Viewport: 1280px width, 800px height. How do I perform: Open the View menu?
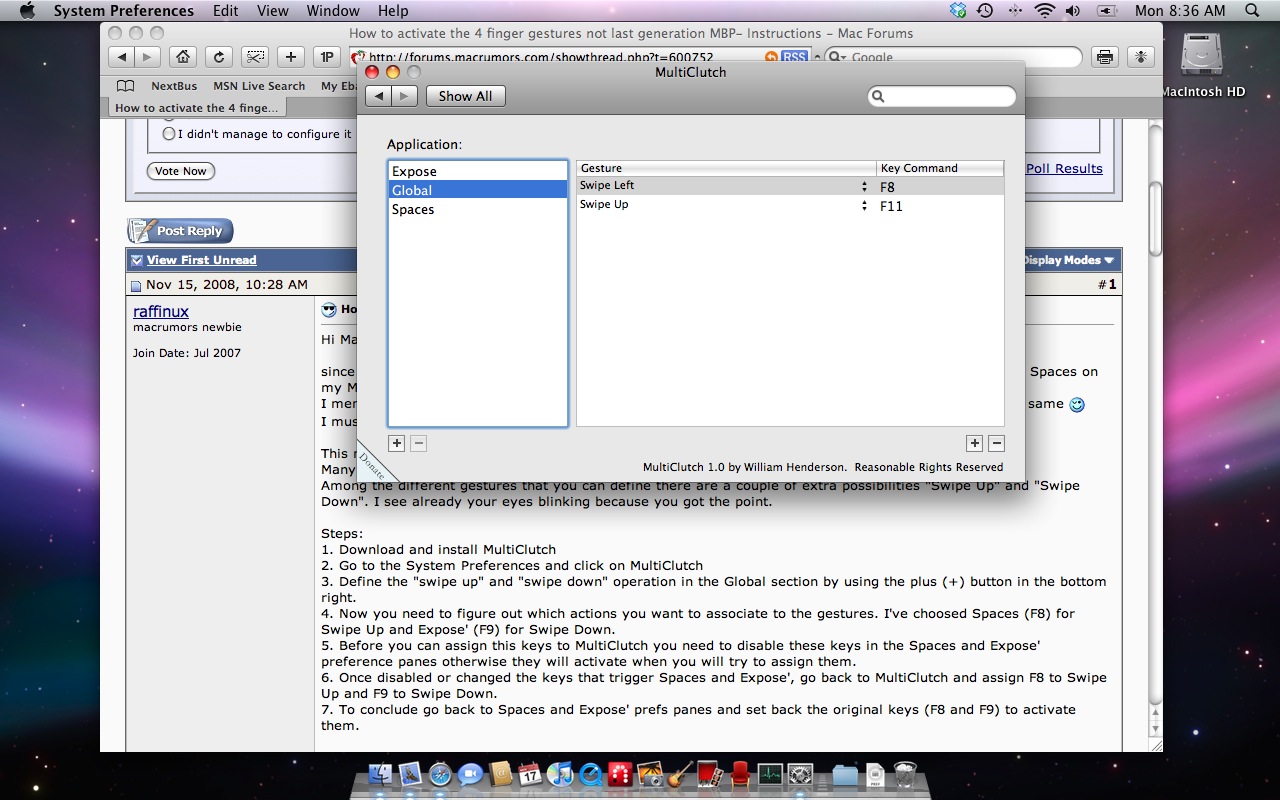pos(273,11)
